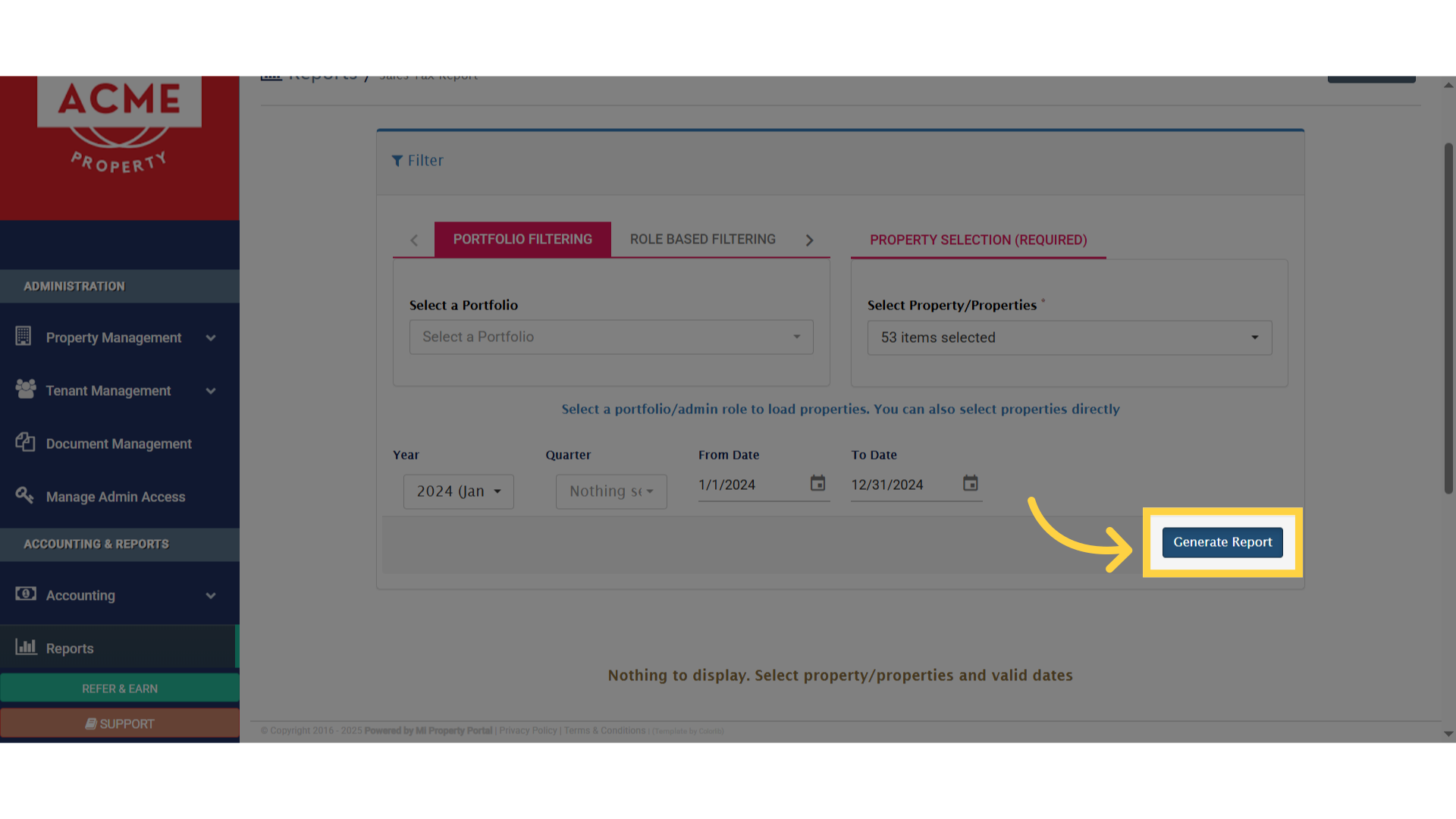Click the left arrow of filter tabs
Screen dimensions: 1456x819
(x=414, y=240)
